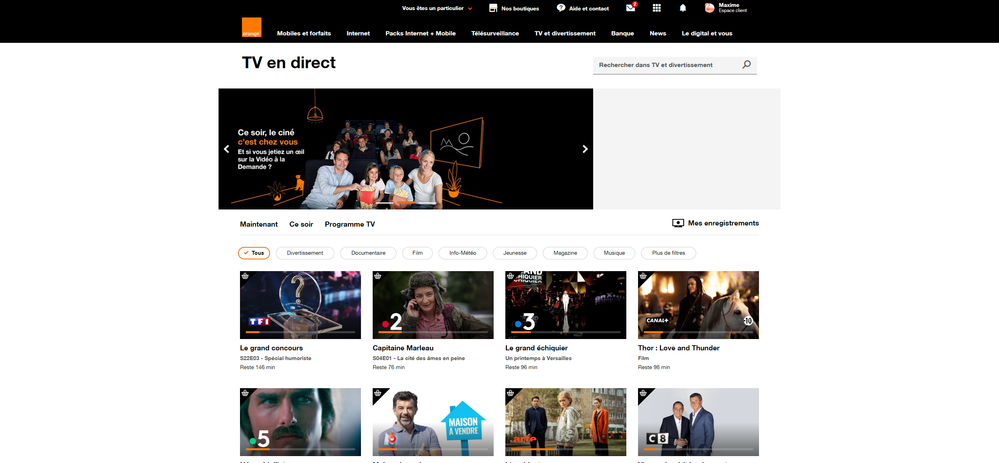The width and height of the screenshot is (999, 463).
Task: Click the Nos boutiques store icon
Action: click(x=493, y=8)
